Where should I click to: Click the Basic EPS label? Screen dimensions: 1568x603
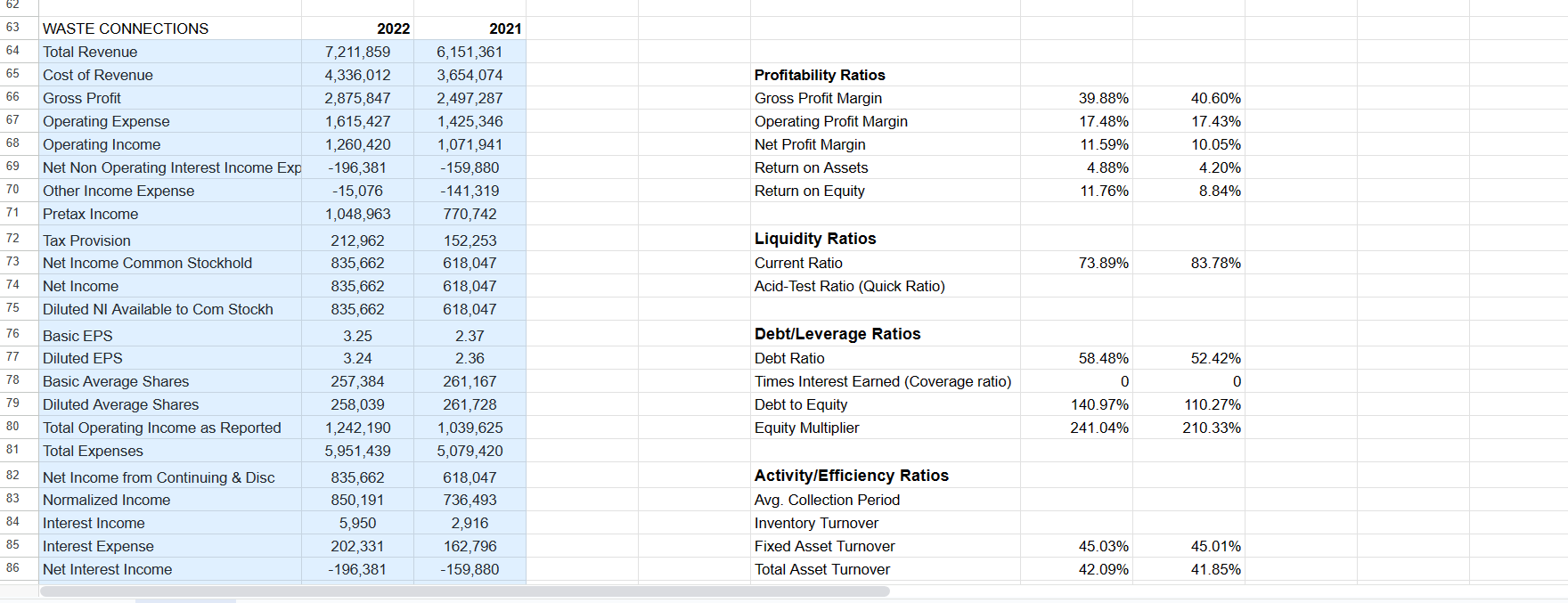pyautogui.click(x=78, y=336)
